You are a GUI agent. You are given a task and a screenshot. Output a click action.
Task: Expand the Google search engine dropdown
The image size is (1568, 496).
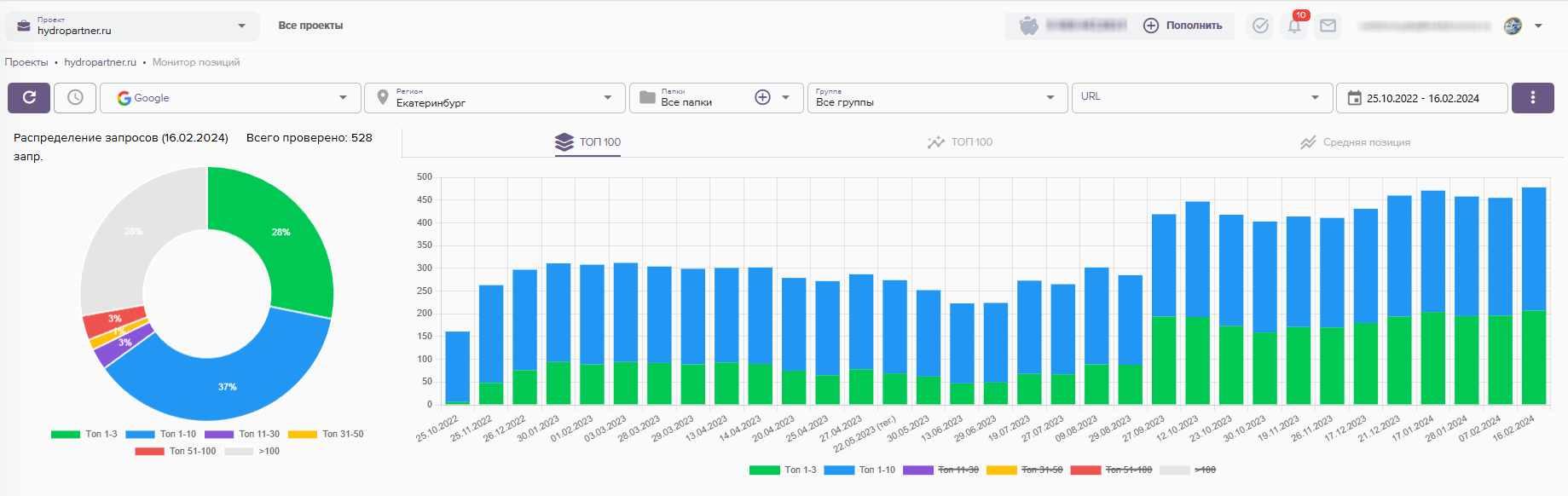click(231, 98)
